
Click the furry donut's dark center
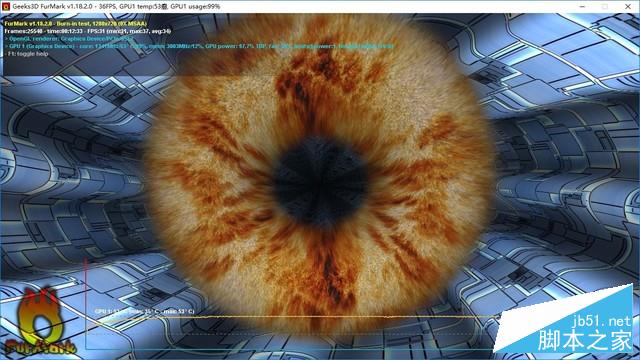[320, 182]
